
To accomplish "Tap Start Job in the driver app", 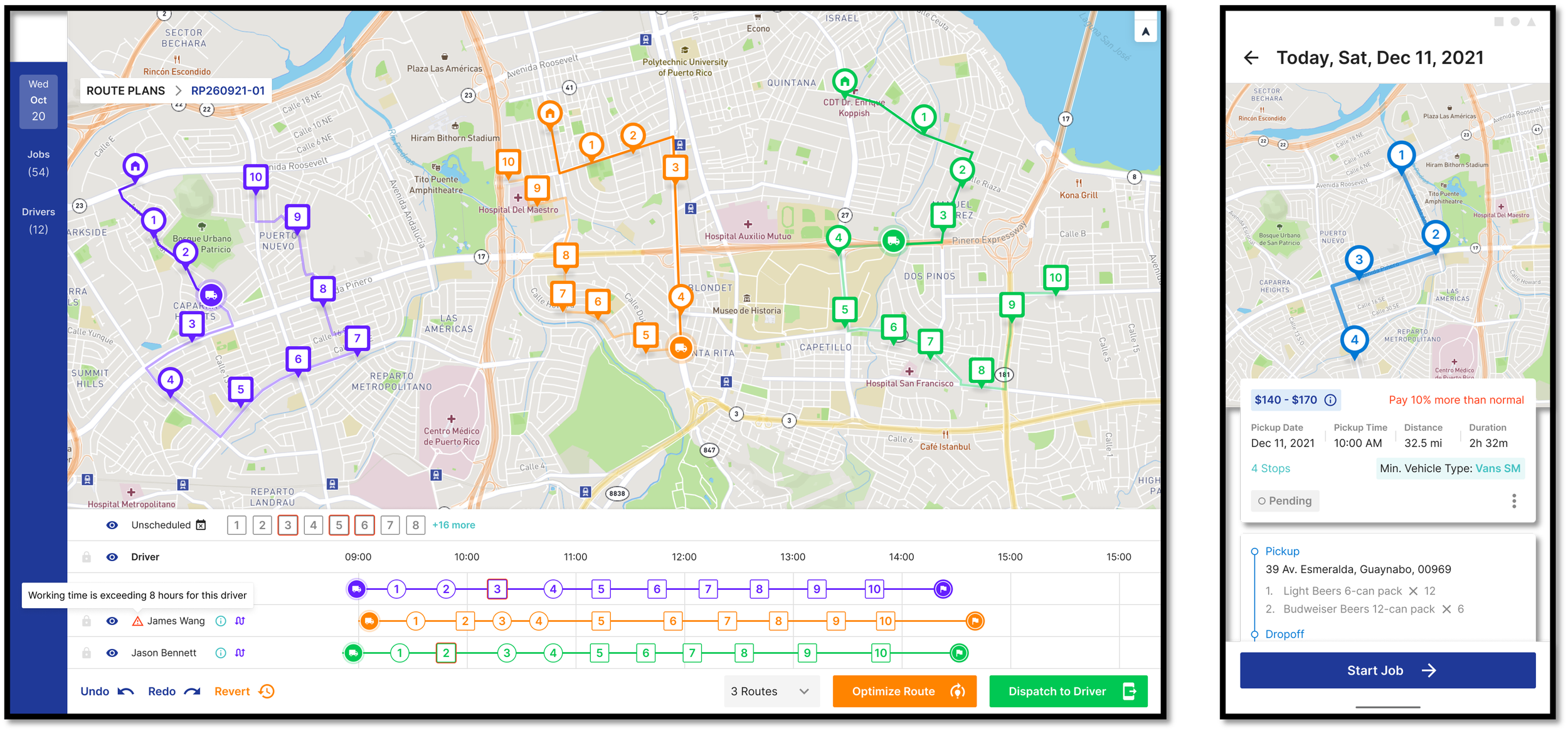I will pos(1387,670).
